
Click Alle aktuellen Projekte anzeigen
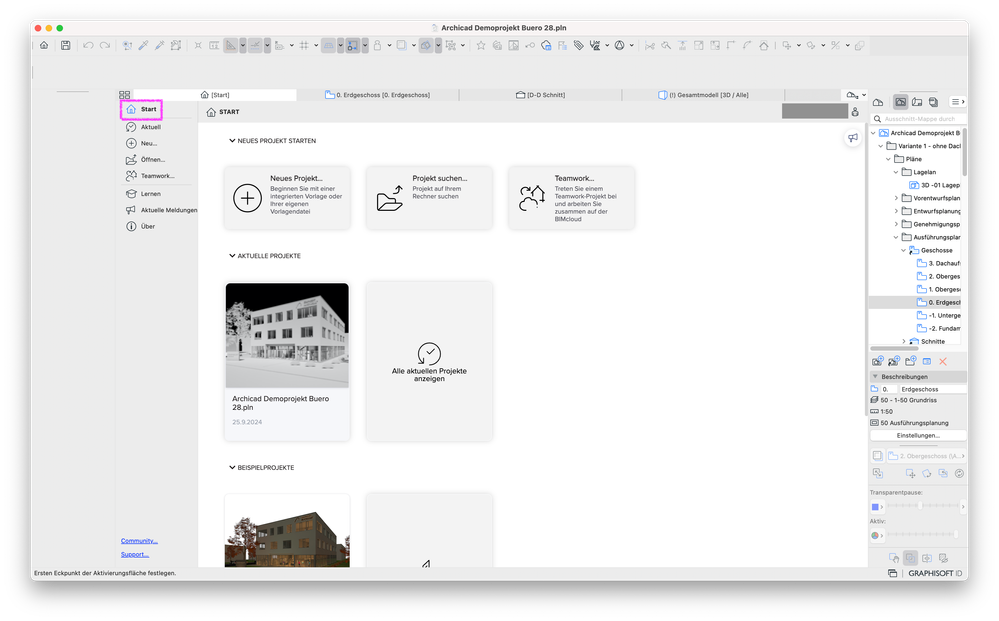click(x=429, y=362)
